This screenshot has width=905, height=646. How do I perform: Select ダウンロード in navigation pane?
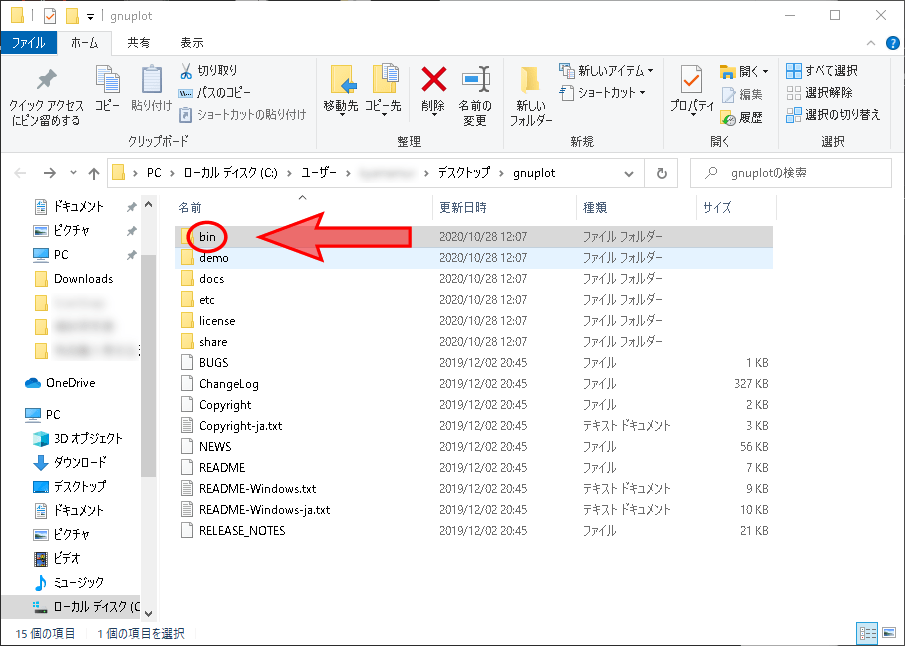click(70, 462)
